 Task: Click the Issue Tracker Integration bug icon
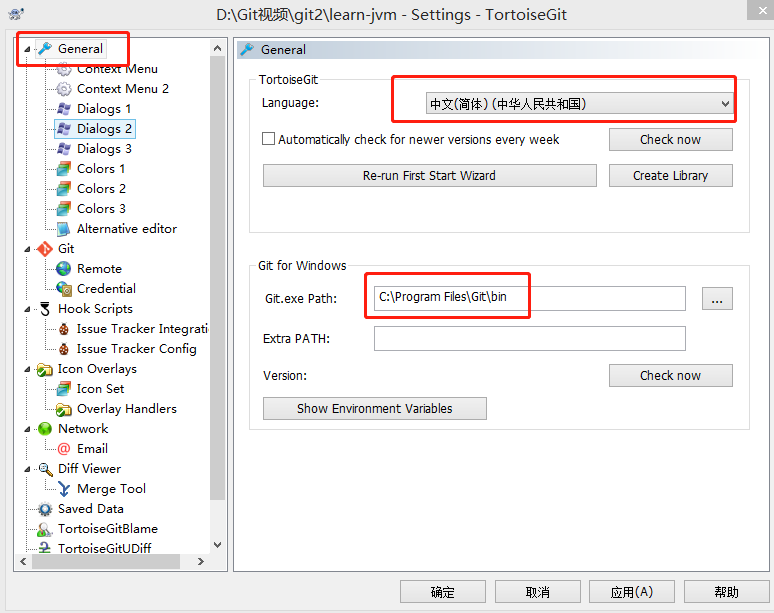pyautogui.click(x=64, y=329)
